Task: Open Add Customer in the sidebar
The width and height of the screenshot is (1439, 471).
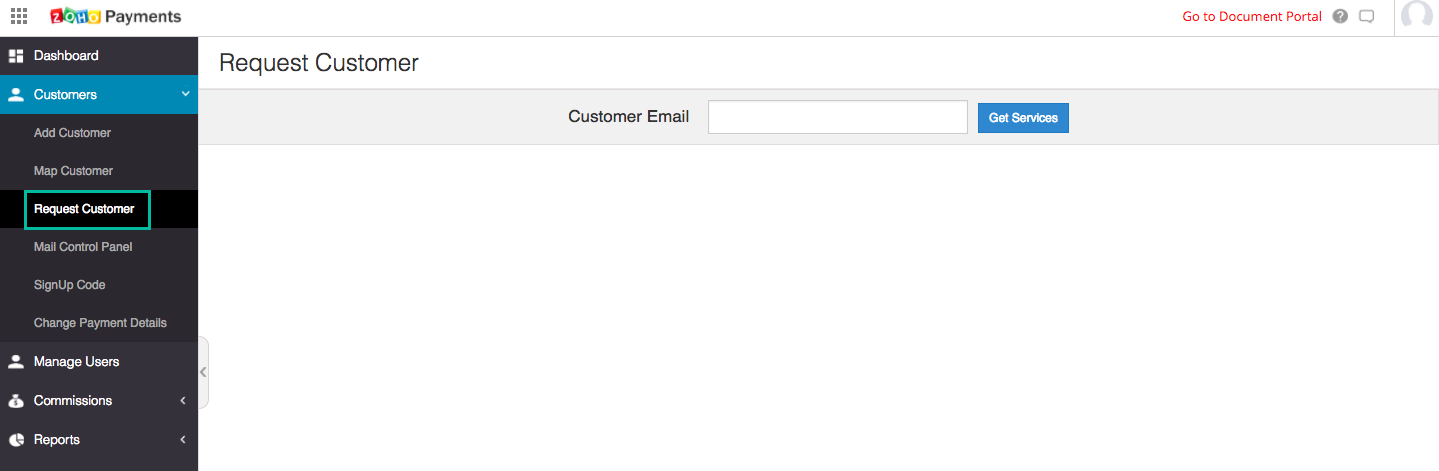Action: [72, 133]
